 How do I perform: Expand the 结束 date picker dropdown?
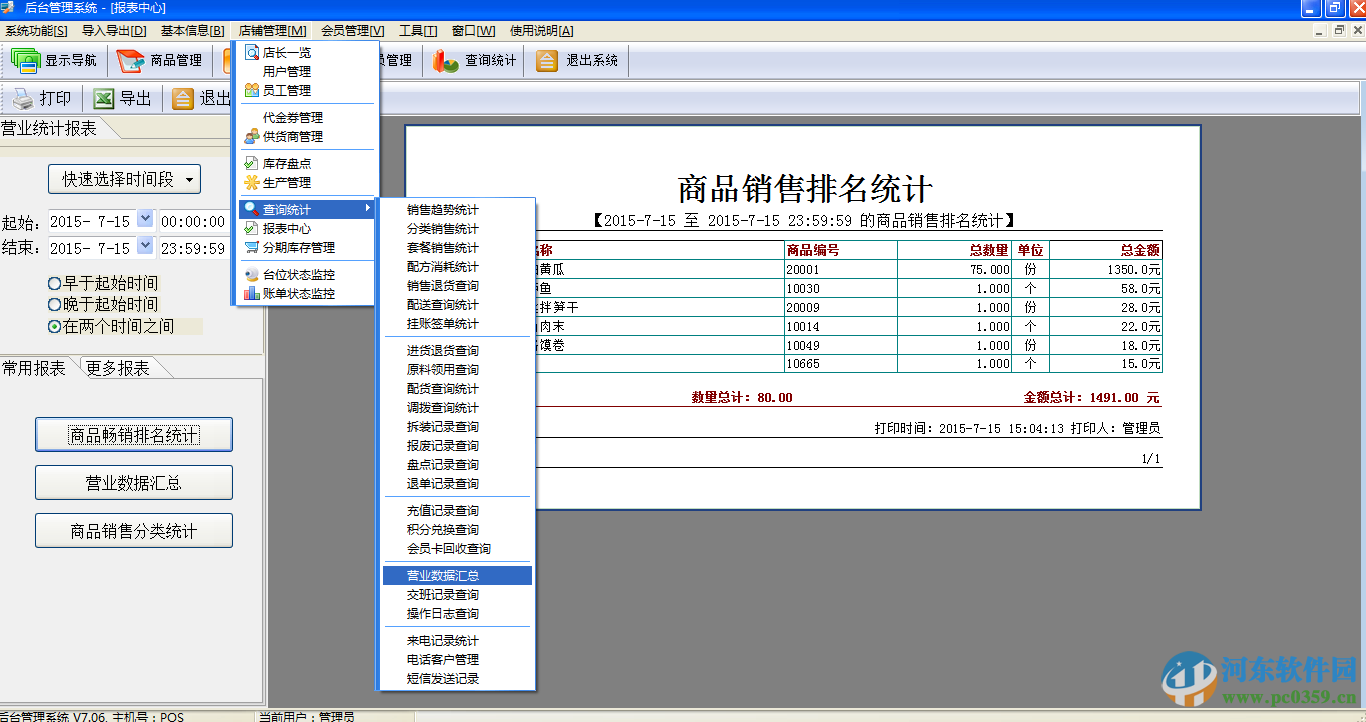pos(145,247)
